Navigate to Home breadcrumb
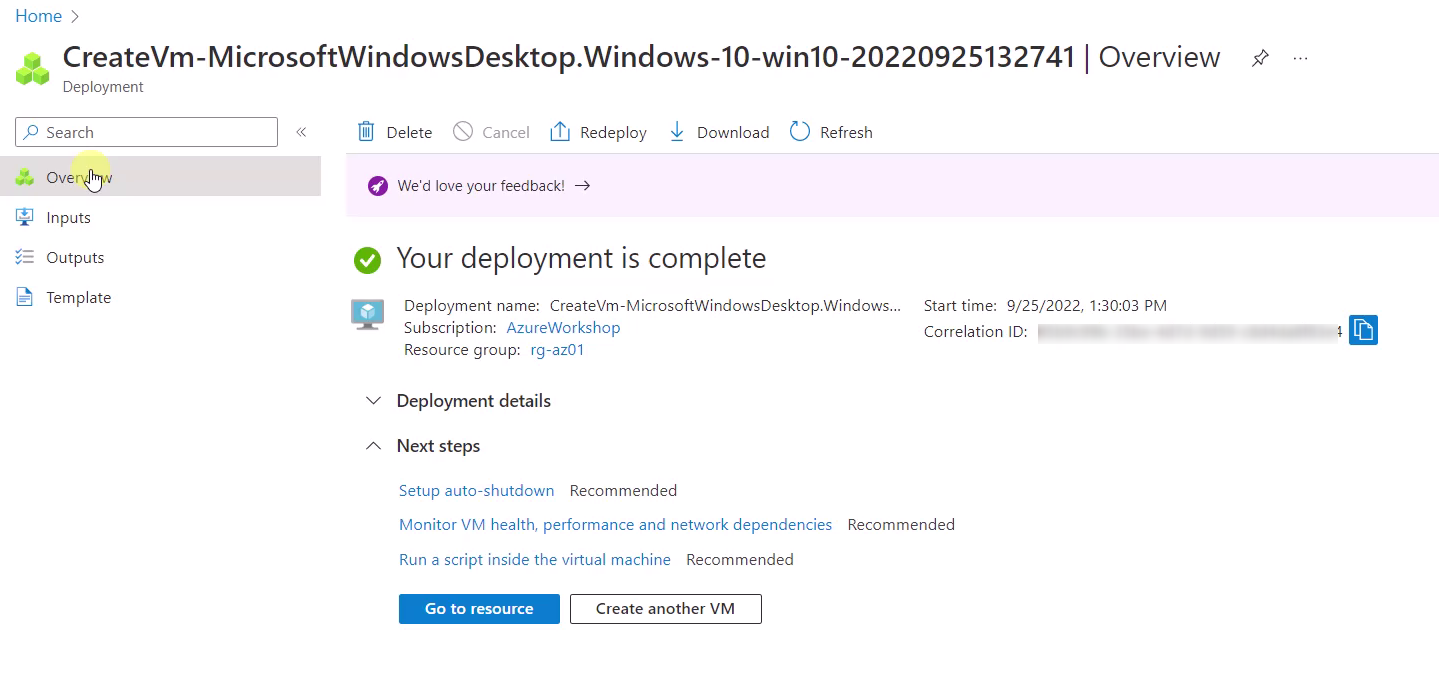The image size is (1439, 680). click(38, 16)
